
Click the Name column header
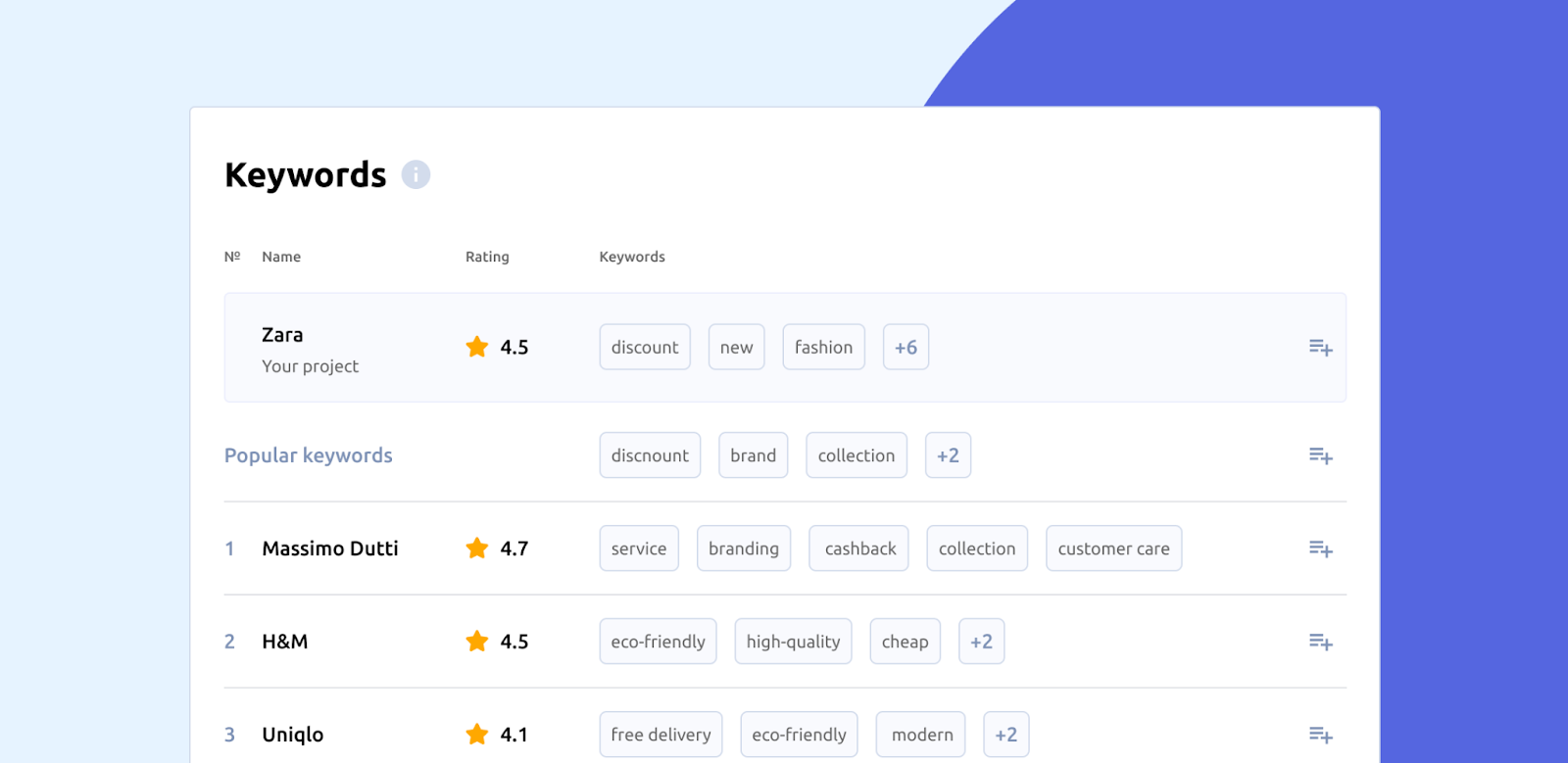point(281,257)
